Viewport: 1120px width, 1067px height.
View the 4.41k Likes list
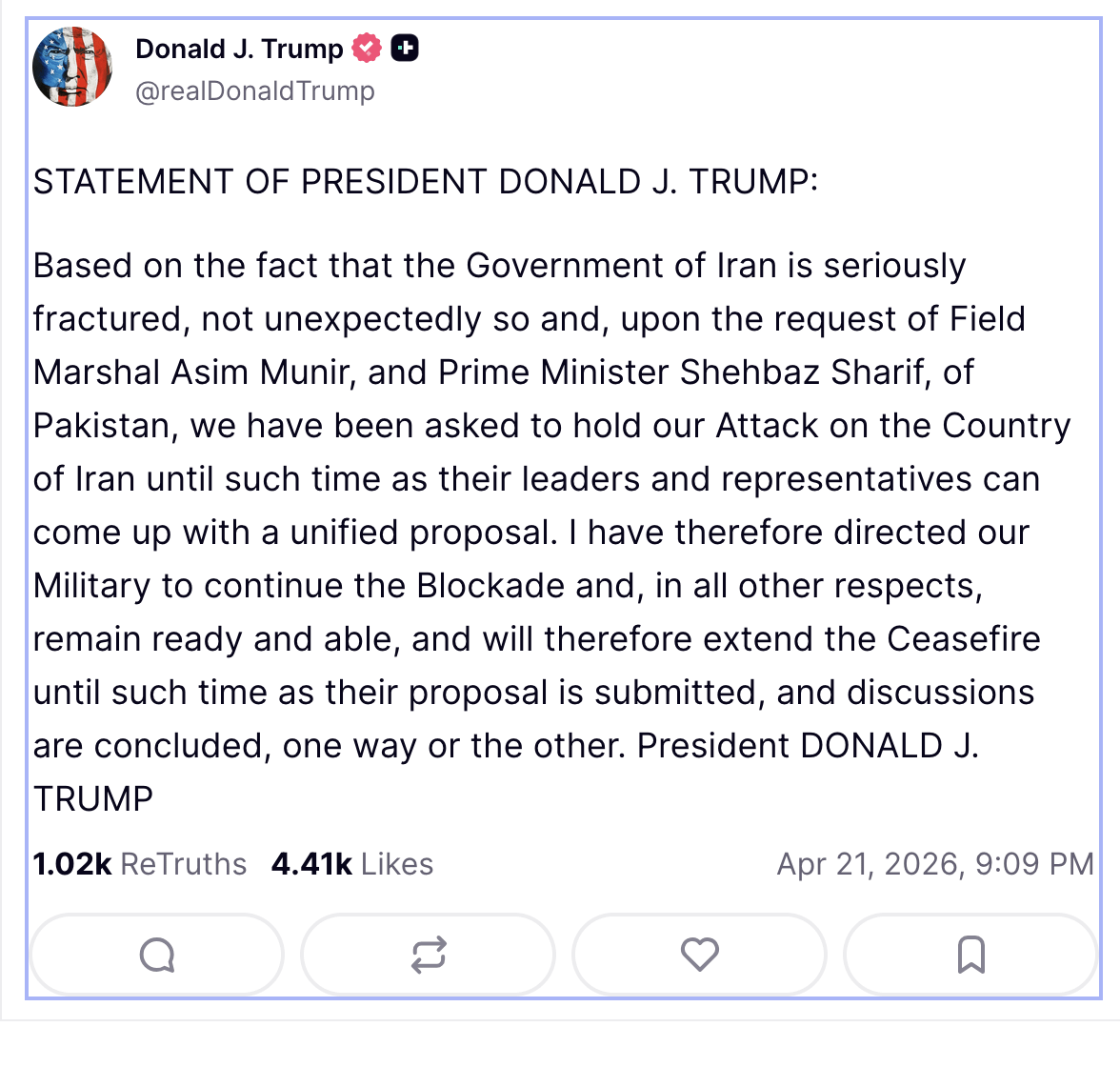click(x=351, y=864)
